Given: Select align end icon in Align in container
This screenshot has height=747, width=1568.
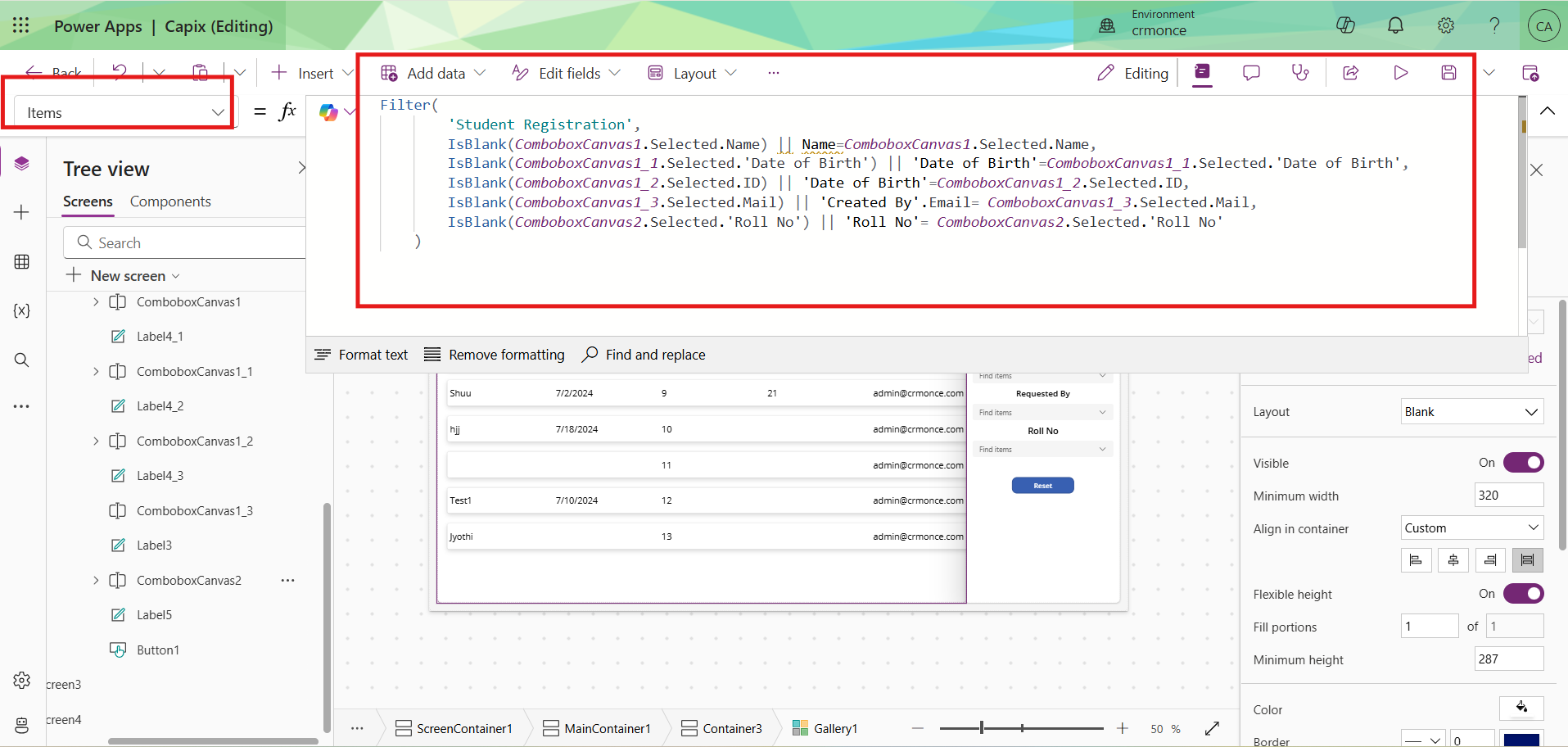Looking at the screenshot, I should point(1490,560).
